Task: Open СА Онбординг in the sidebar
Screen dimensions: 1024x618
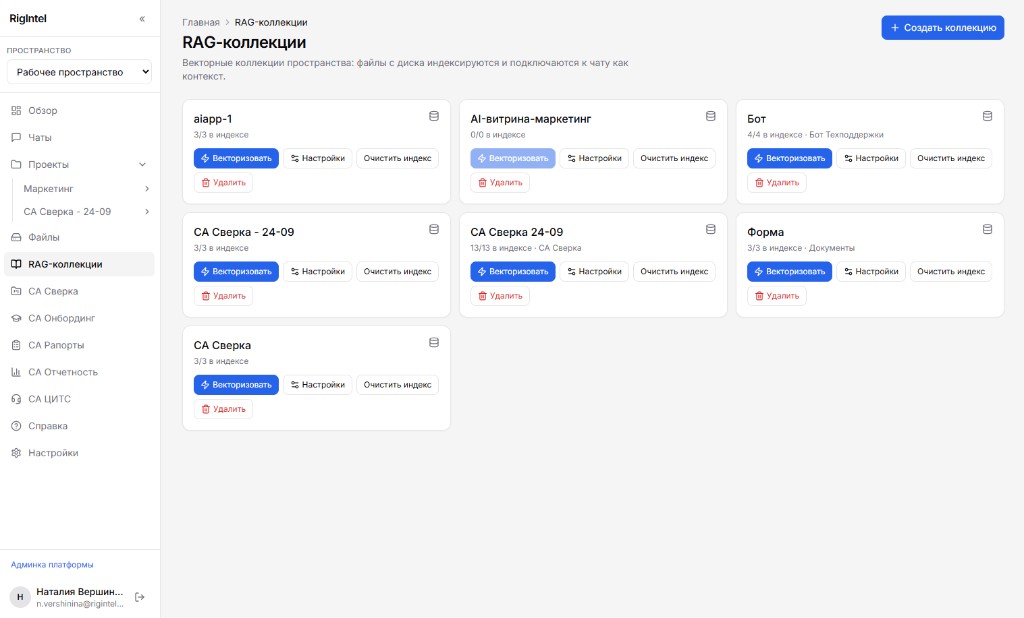Action: tap(79, 318)
